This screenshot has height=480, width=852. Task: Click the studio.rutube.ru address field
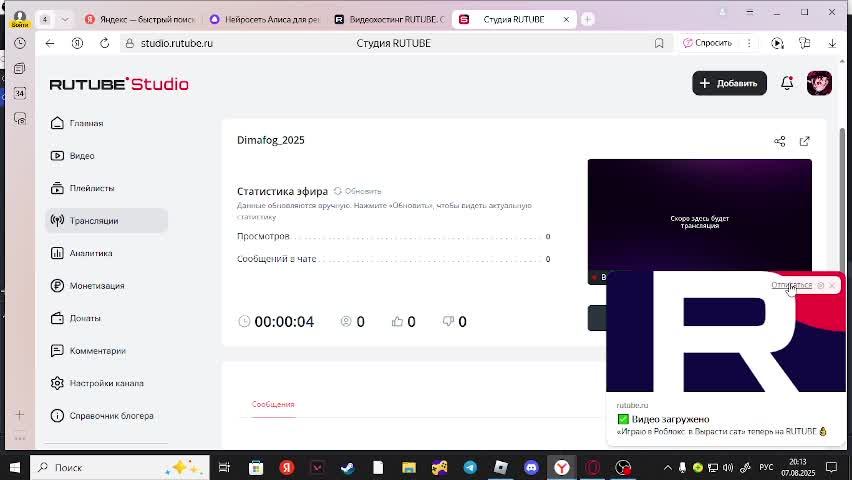point(177,43)
